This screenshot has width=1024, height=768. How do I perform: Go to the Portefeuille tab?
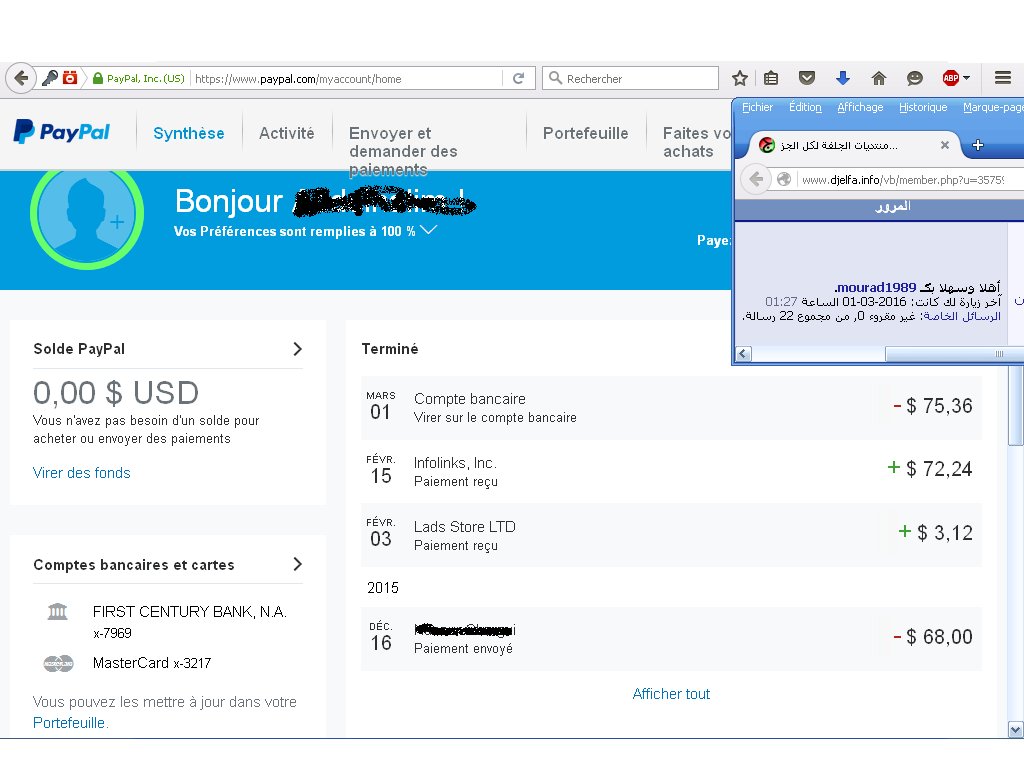[585, 133]
